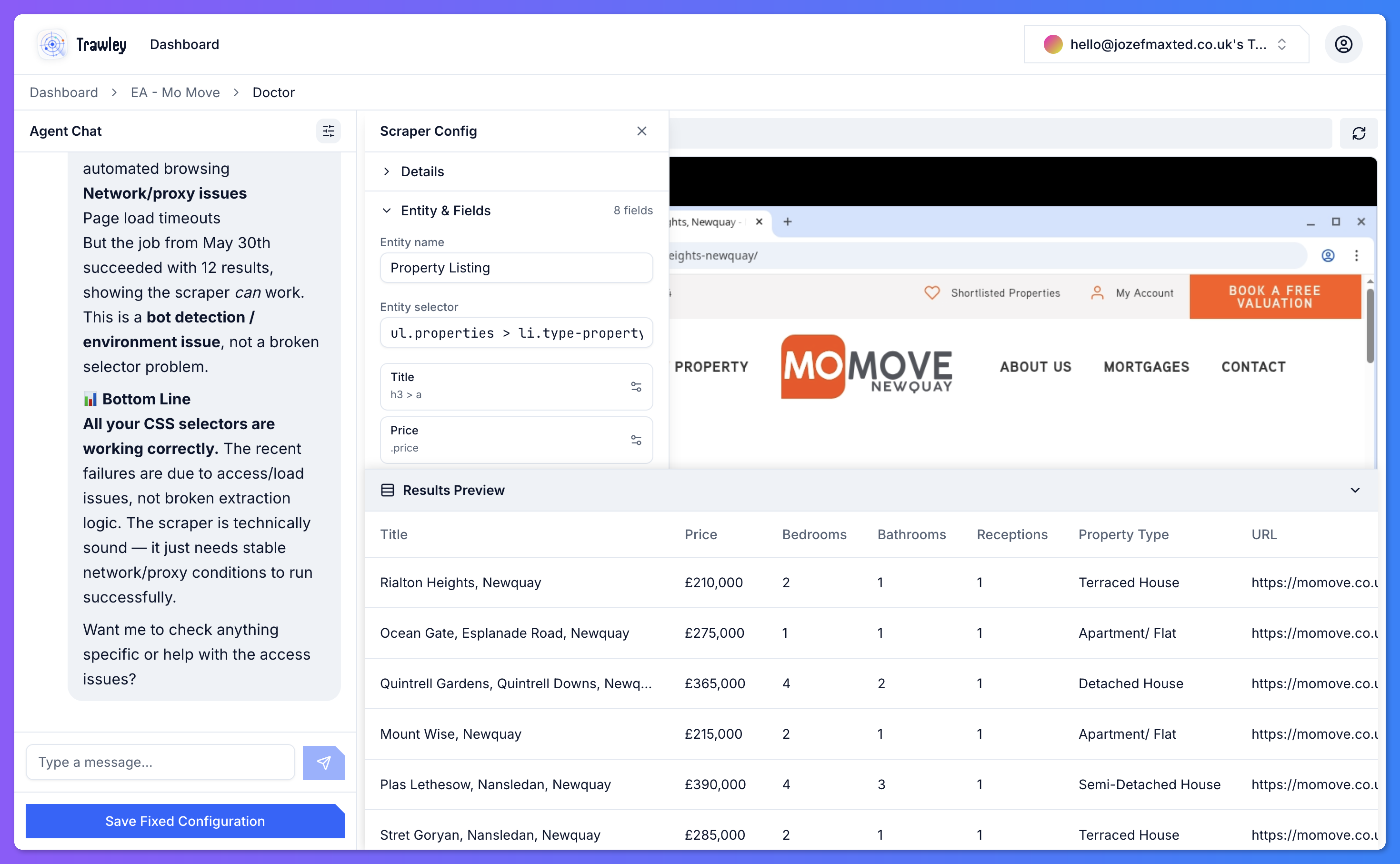This screenshot has height=864, width=1400.
Task: Click the embedded browser profile icon
Action: click(x=1328, y=255)
